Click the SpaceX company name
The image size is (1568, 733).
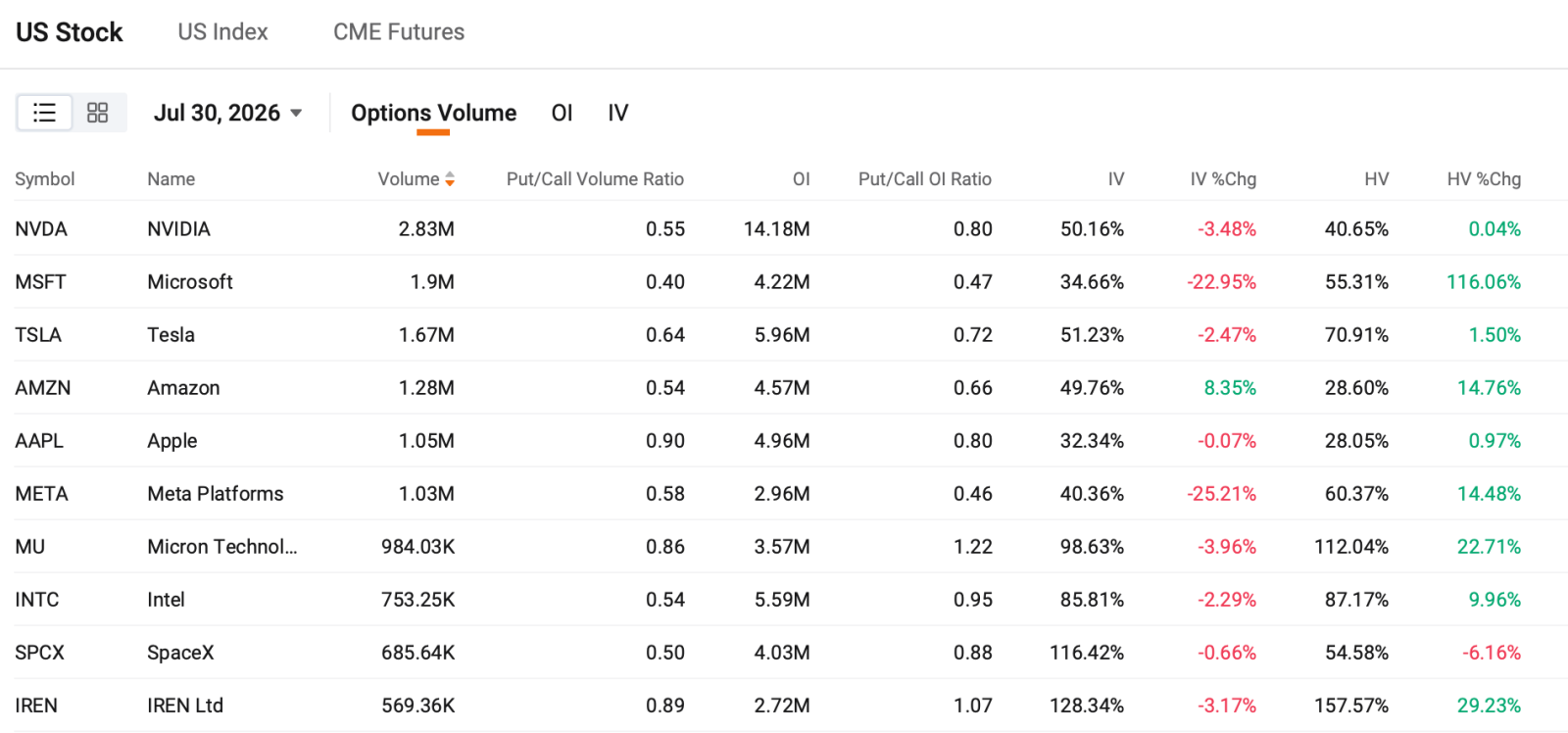pyautogui.click(x=180, y=653)
